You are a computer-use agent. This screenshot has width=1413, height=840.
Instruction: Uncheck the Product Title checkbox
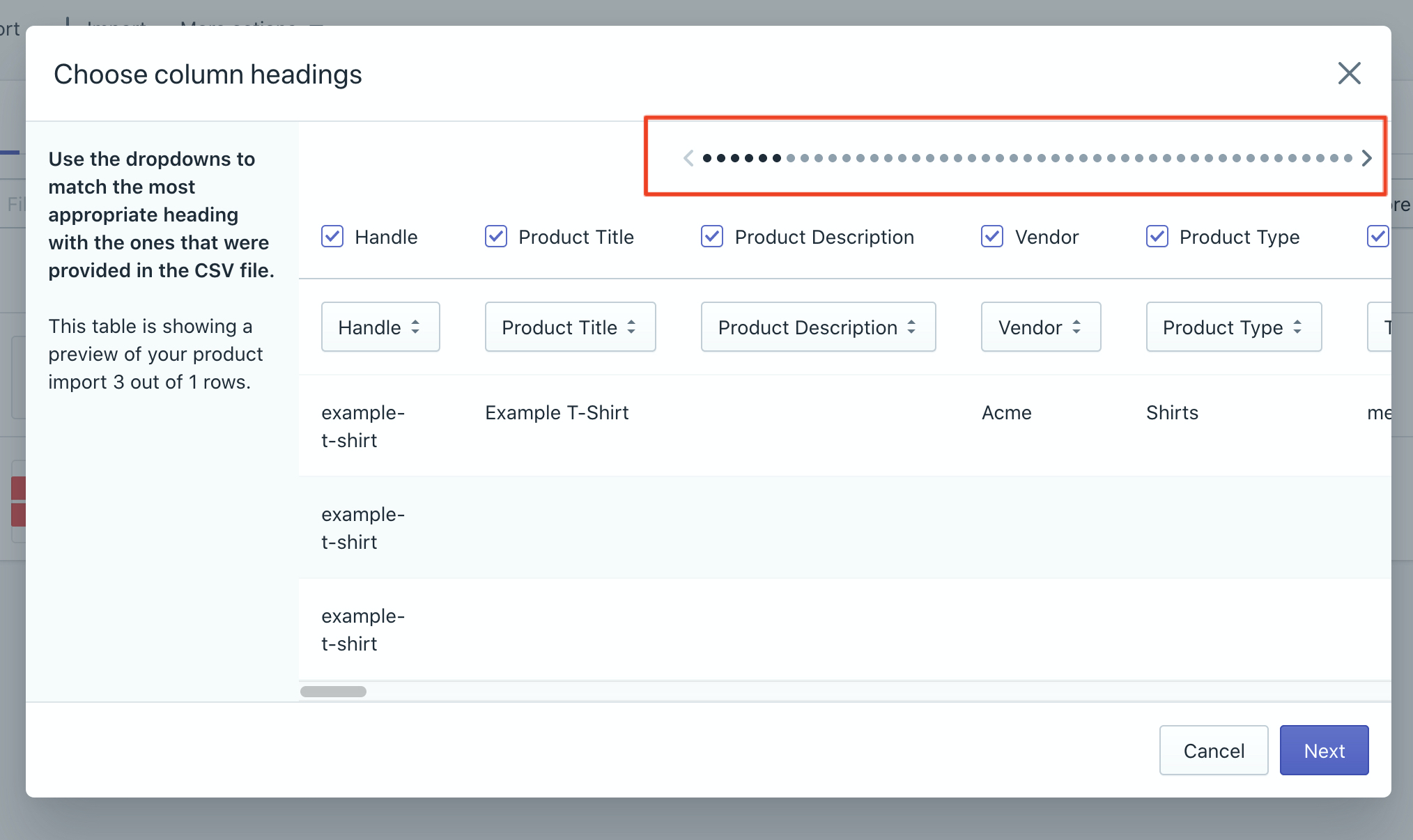pos(496,237)
